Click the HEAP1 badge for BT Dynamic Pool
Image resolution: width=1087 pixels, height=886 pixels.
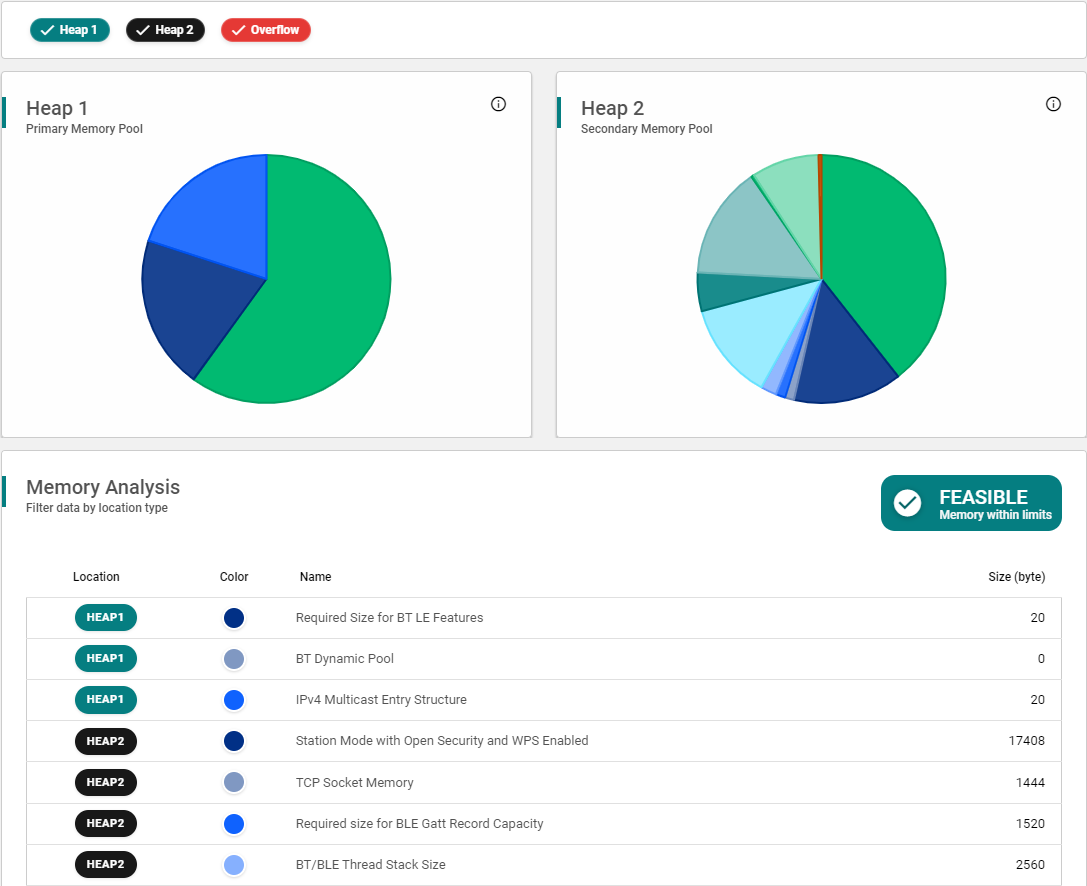(x=105, y=659)
